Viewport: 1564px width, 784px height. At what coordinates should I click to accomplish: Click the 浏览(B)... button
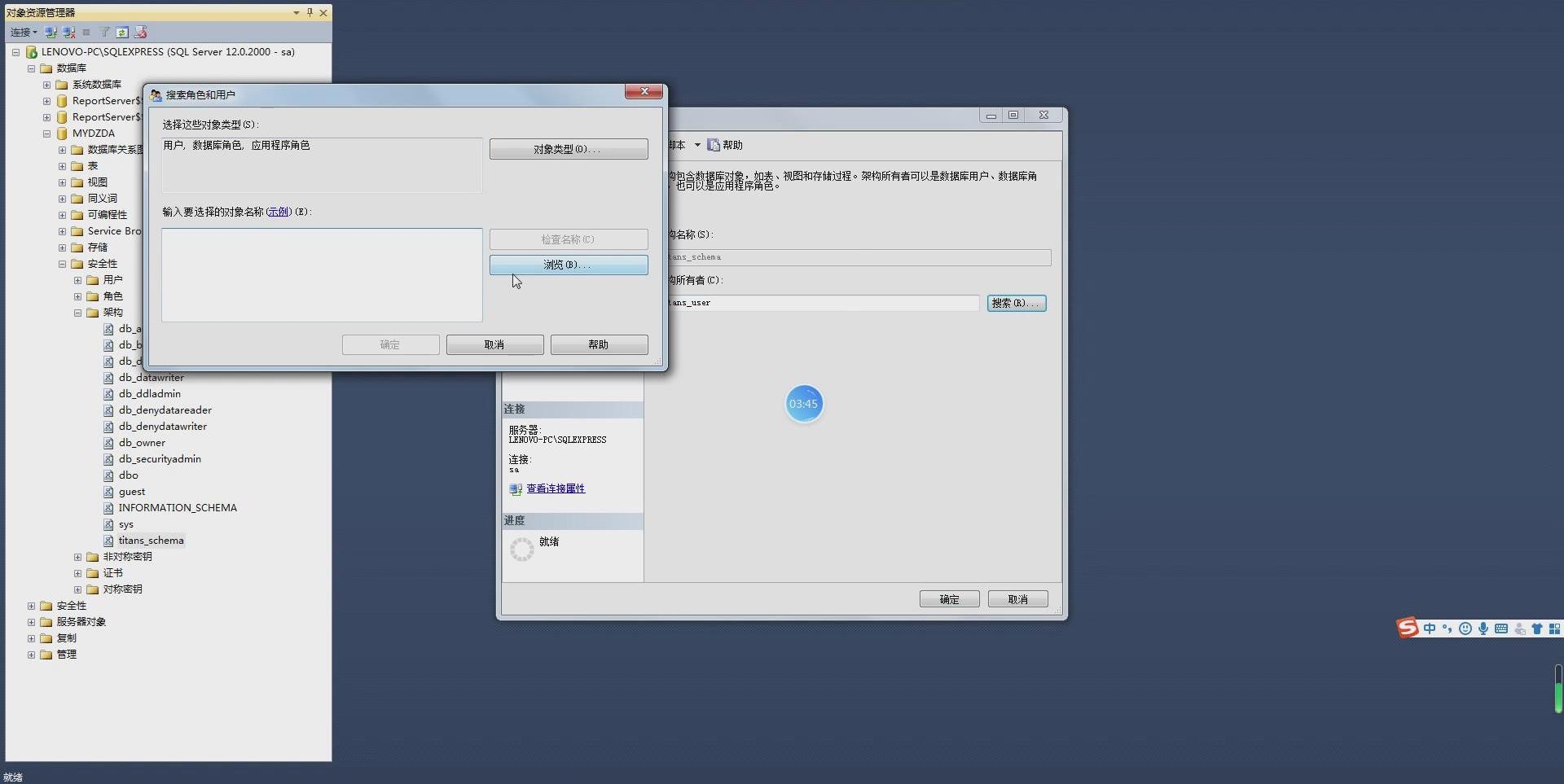(x=568, y=265)
